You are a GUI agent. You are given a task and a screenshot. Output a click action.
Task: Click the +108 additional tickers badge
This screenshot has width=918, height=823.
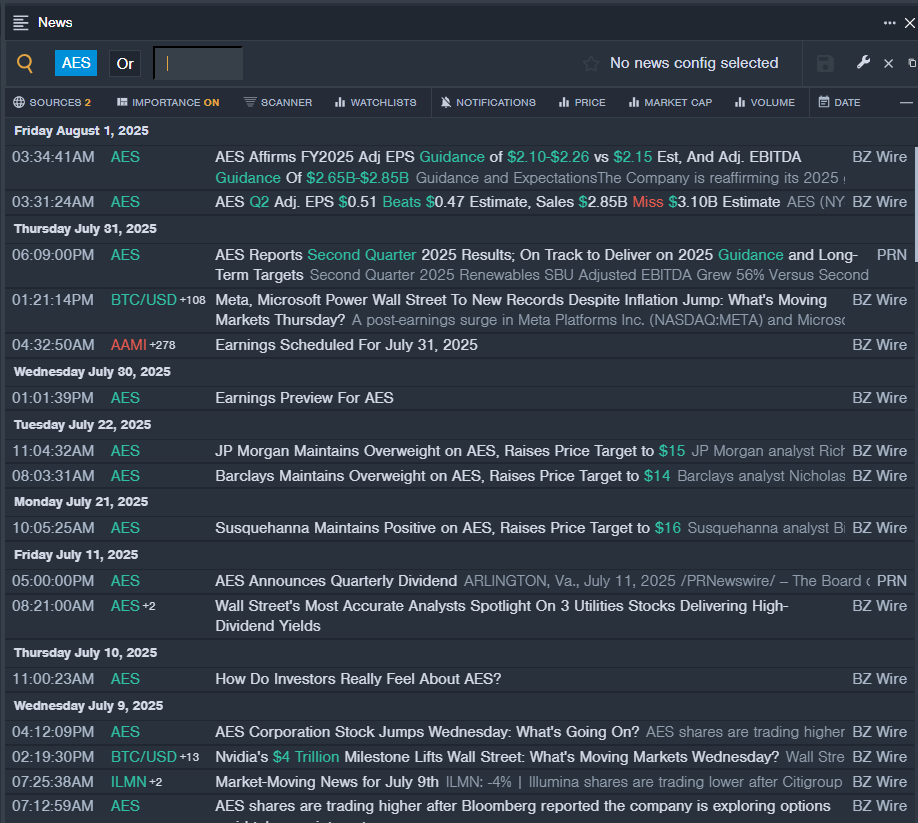click(193, 300)
